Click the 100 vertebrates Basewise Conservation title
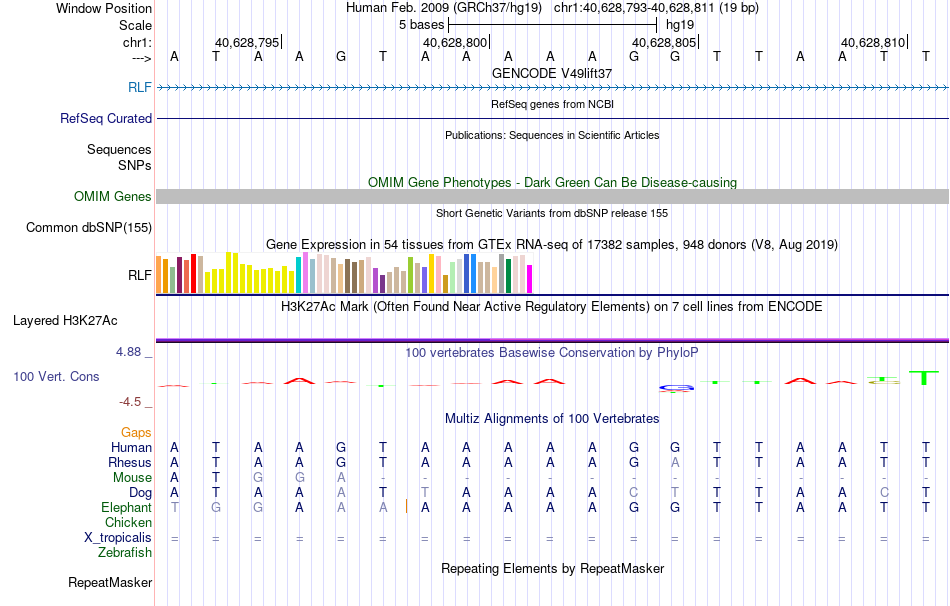Screen dimensions: 950x606 552,352
